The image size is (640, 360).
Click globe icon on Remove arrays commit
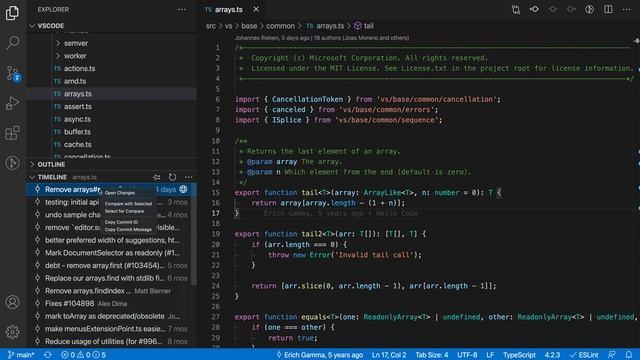tap(183, 189)
